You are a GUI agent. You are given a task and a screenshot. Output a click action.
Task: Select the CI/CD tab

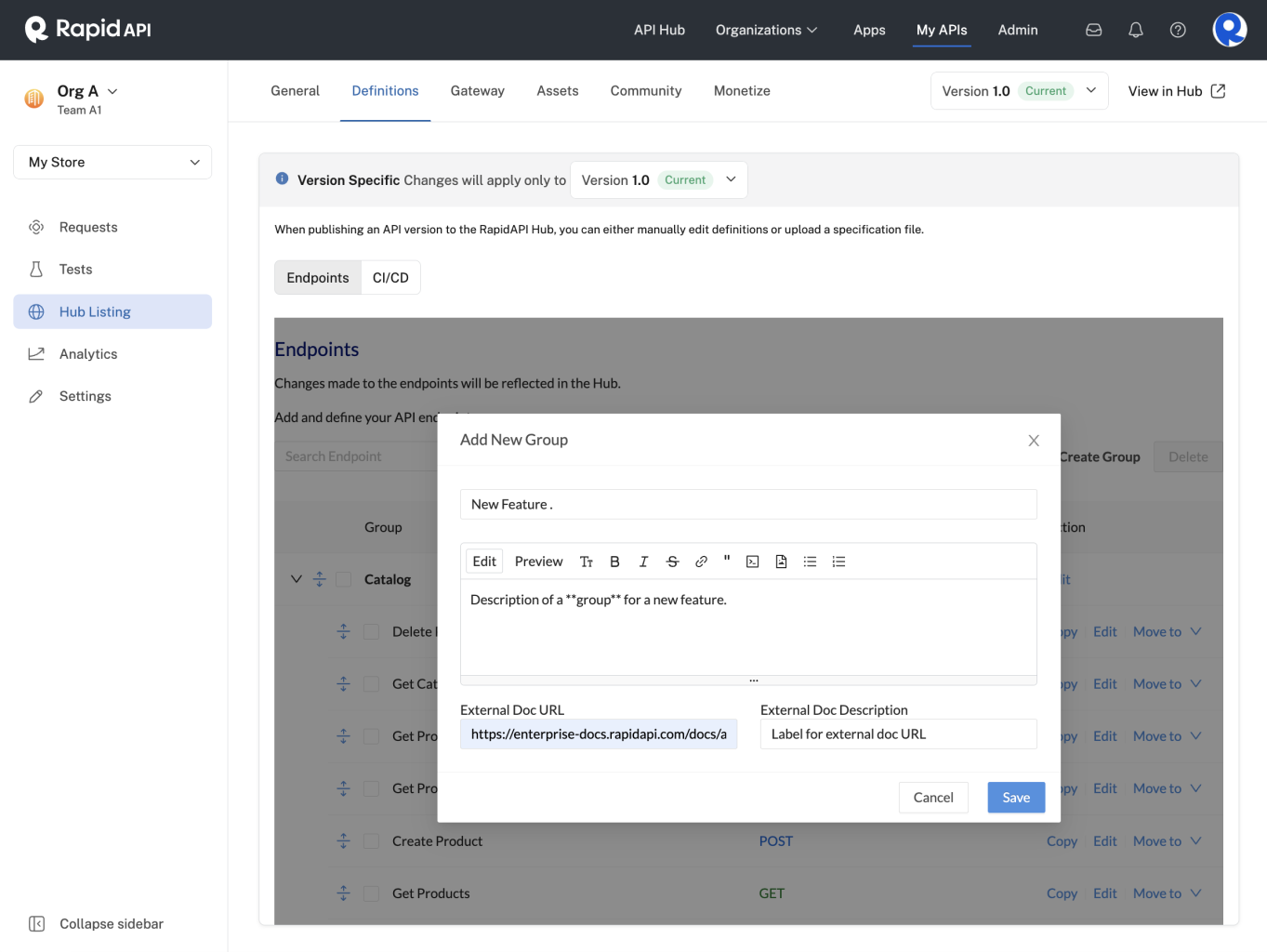tap(390, 278)
